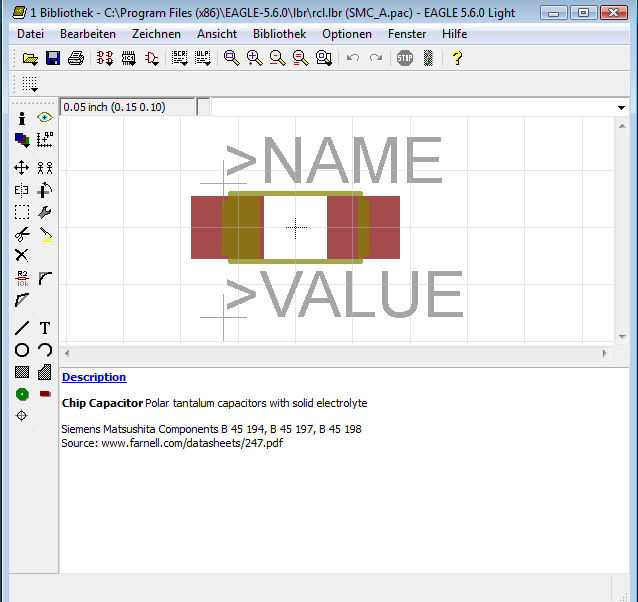
Task: Select the green Pad tool
Action: (22, 394)
